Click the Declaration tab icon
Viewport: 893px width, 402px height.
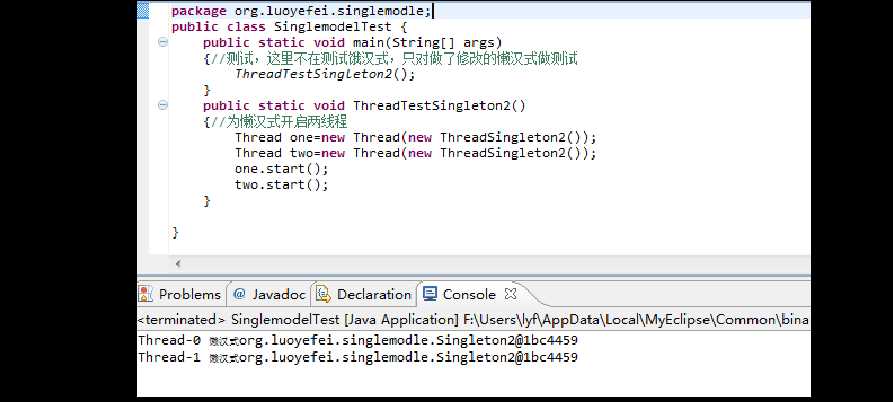(323, 294)
